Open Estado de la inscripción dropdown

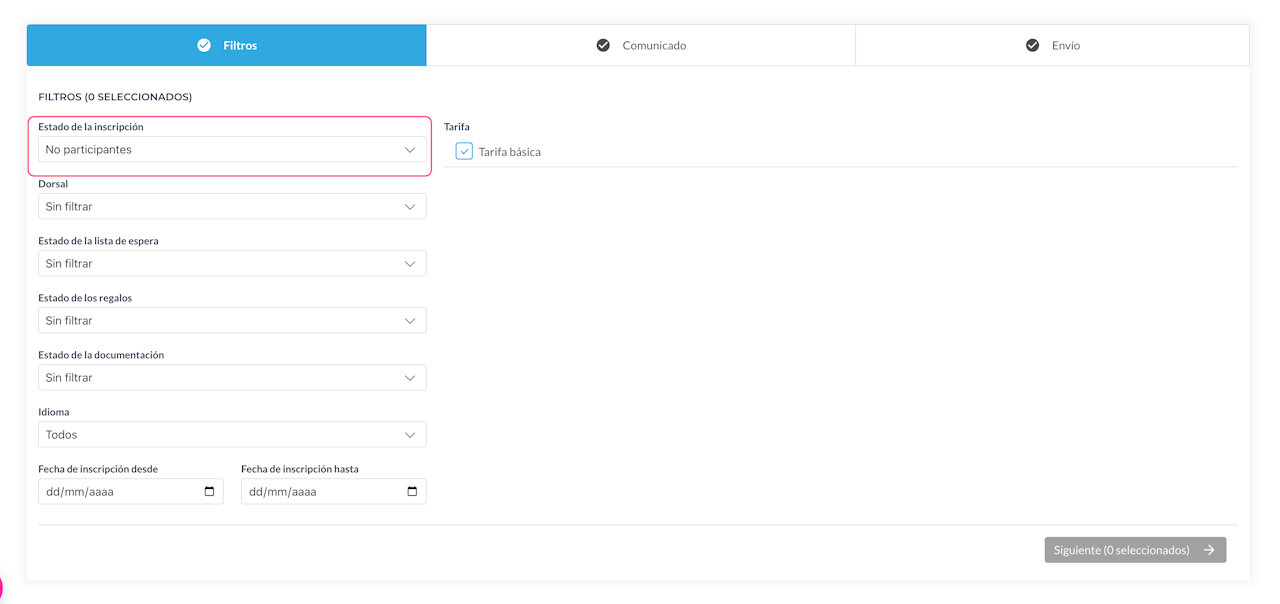point(232,150)
